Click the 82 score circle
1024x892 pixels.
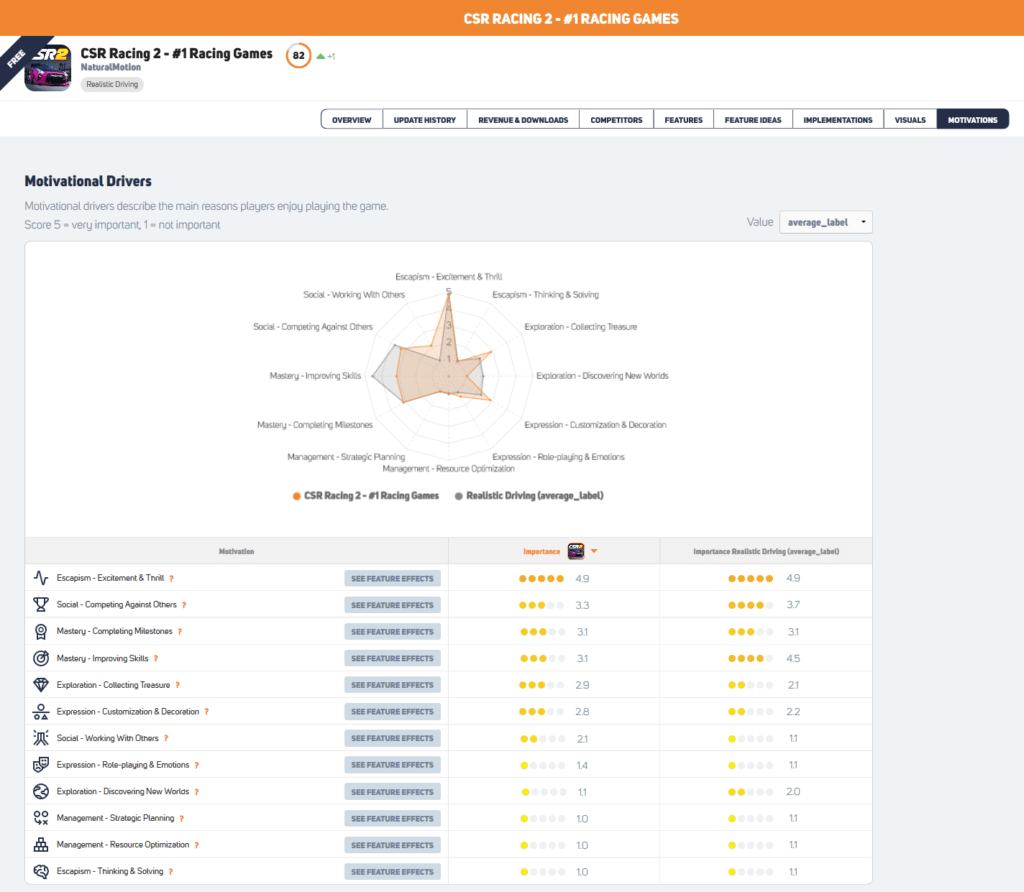pos(298,56)
